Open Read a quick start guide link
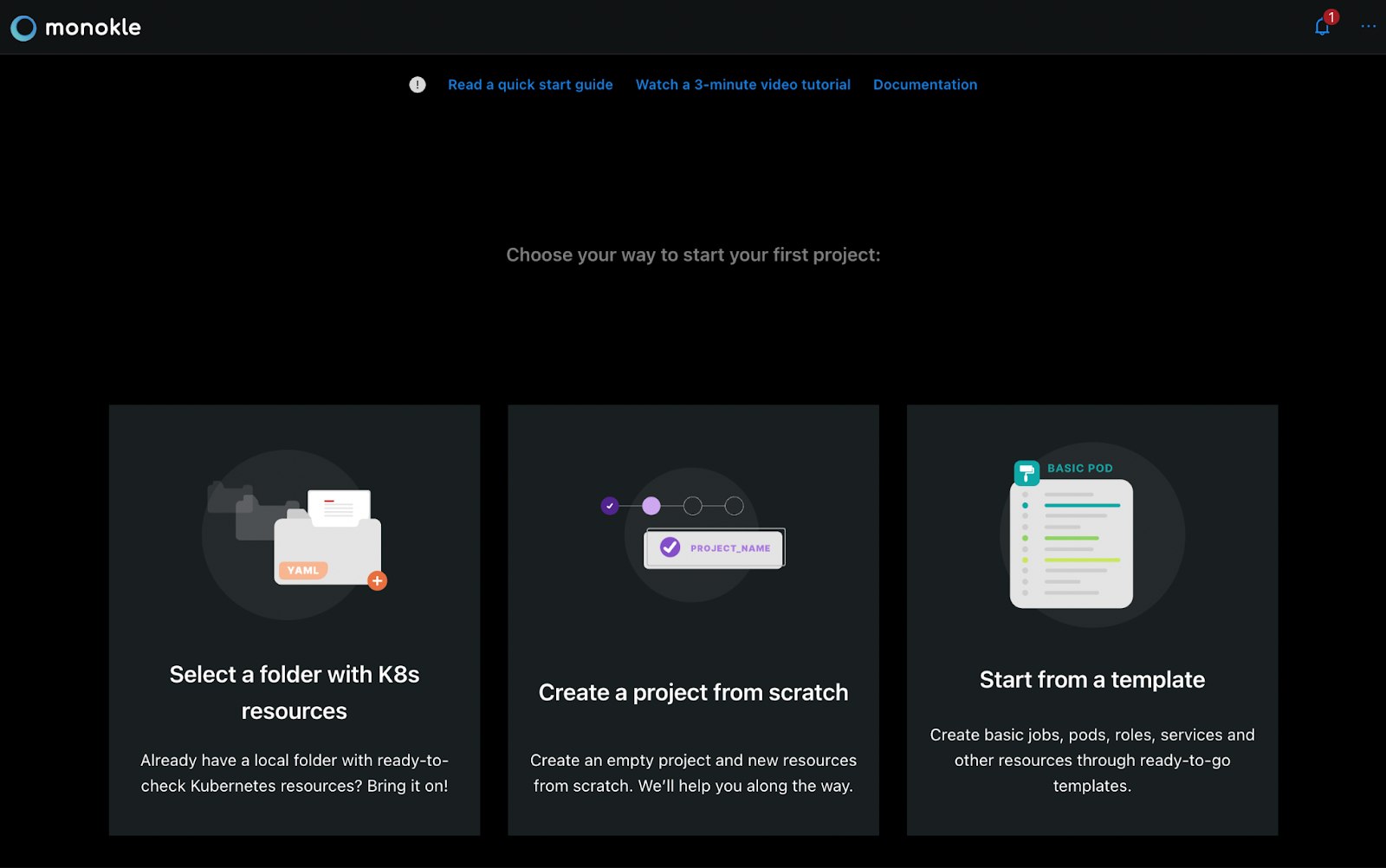 tap(530, 85)
